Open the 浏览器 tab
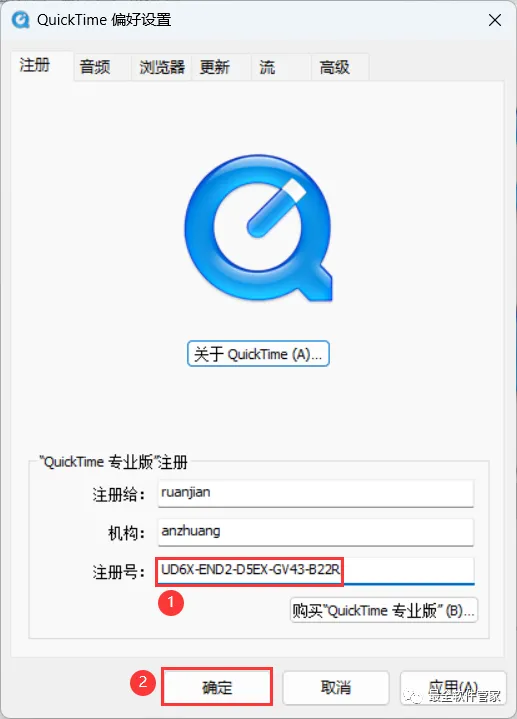 tap(161, 67)
